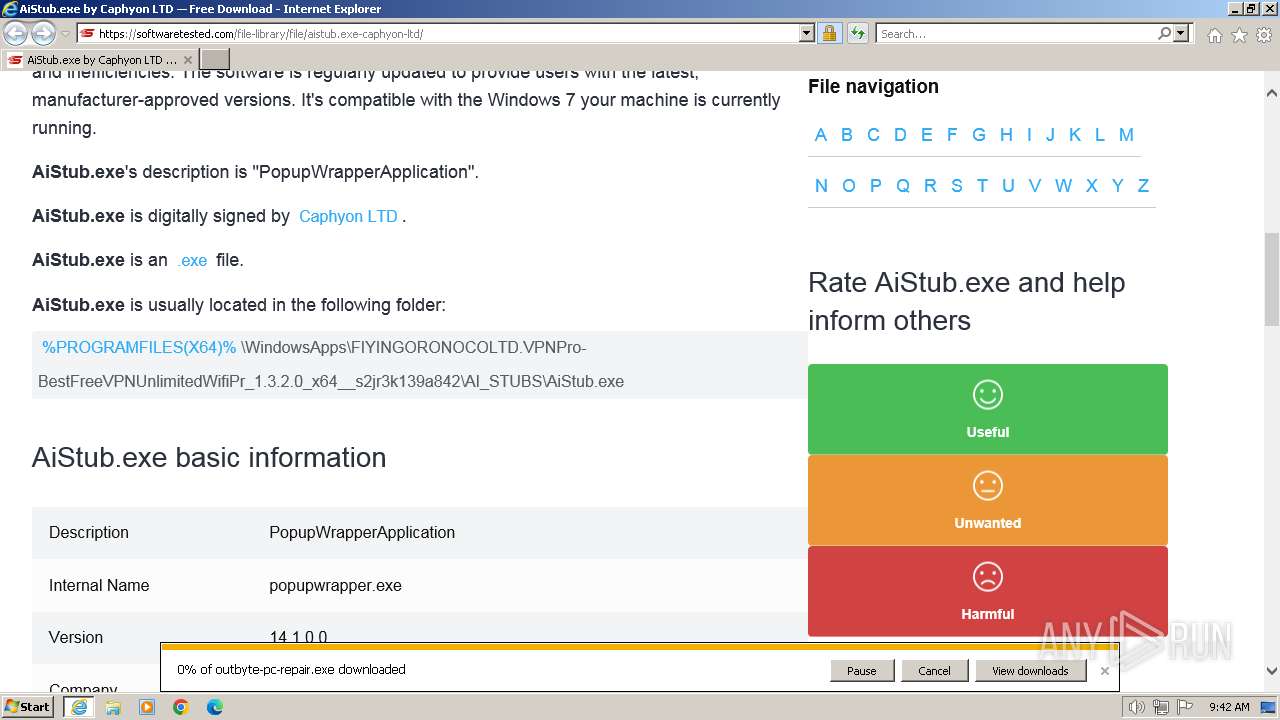The height and width of the screenshot is (720, 1280).
Task: Click the taskbar clock showing 9:42 AM
Action: (x=1229, y=707)
